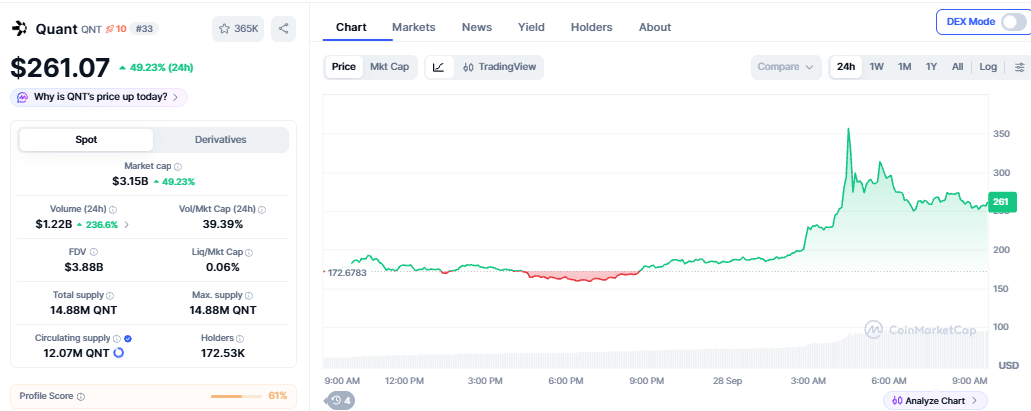The height and width of the screenshot is (411, 1031).
Task: Click the green 261 current price tag
Action: pos(1001,202)
